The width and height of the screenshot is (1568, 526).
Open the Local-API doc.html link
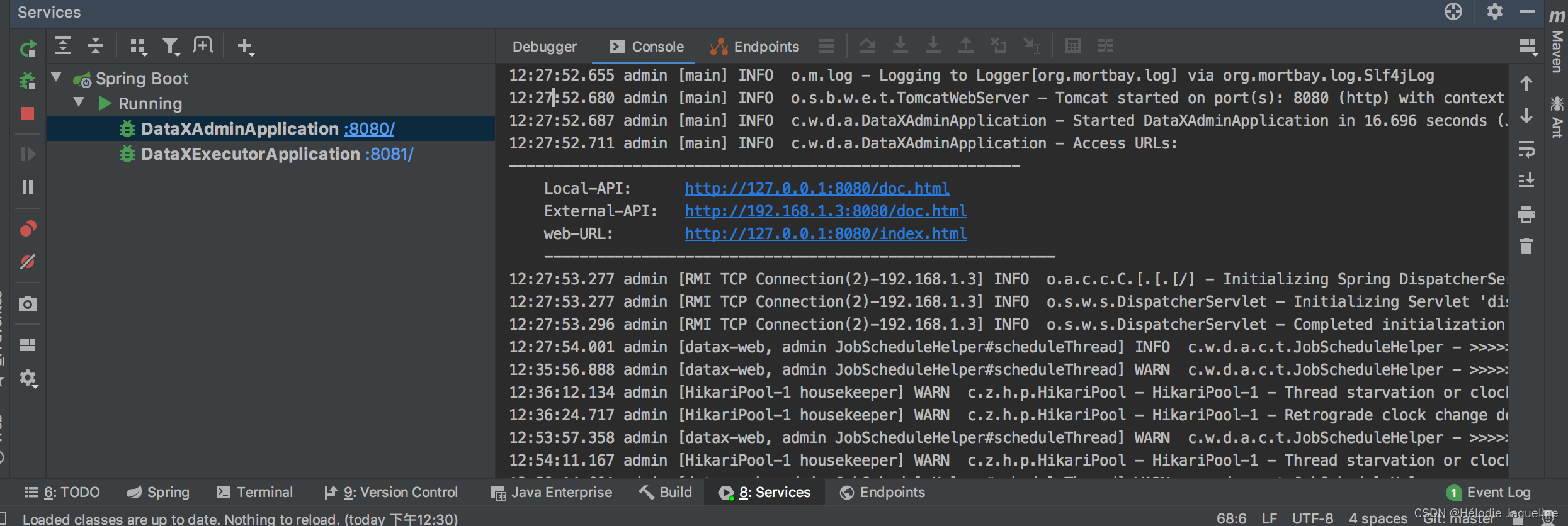point(817,188)
